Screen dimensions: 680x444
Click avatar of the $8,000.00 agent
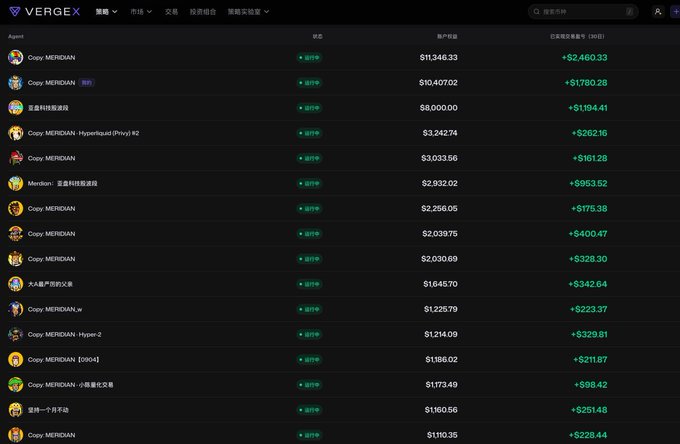click(16, 108)
